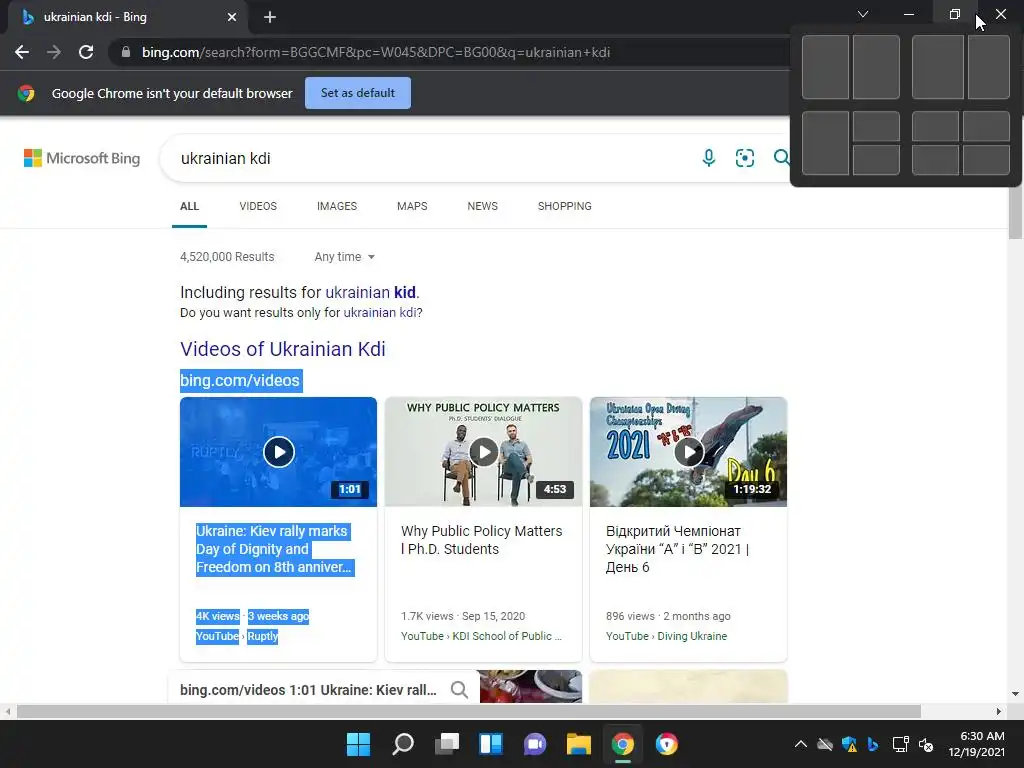
Task: Open Videos of Ukrainian Kdi heading
Action: [x=283, y=349]
